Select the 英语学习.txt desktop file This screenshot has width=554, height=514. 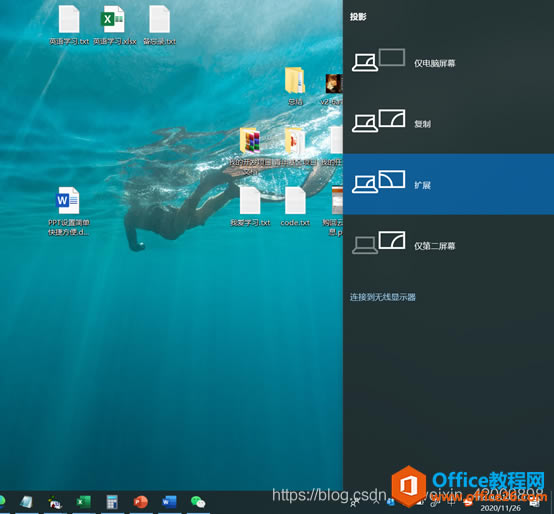tap(69, 25)
